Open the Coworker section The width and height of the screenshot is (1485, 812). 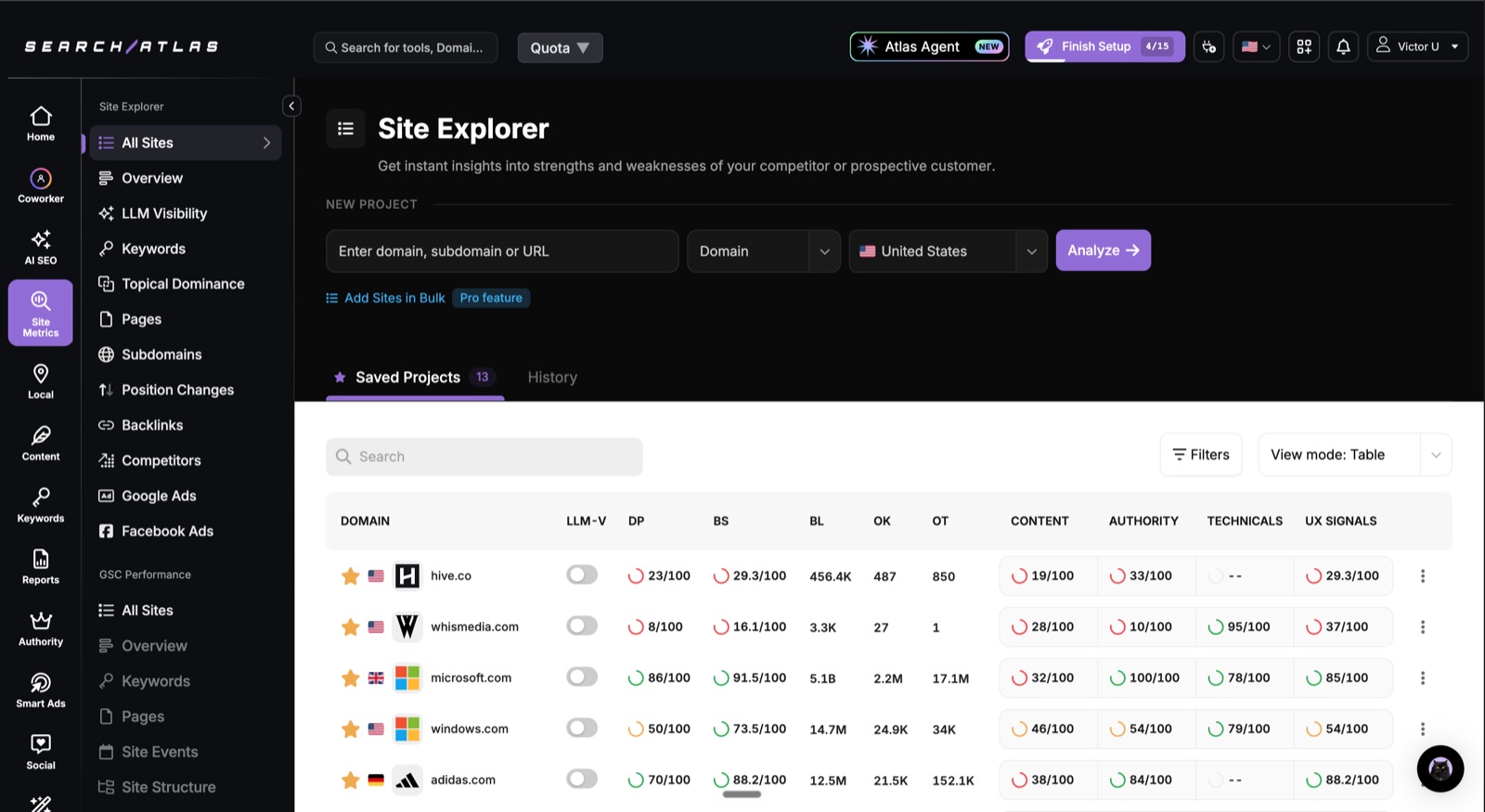41,186
